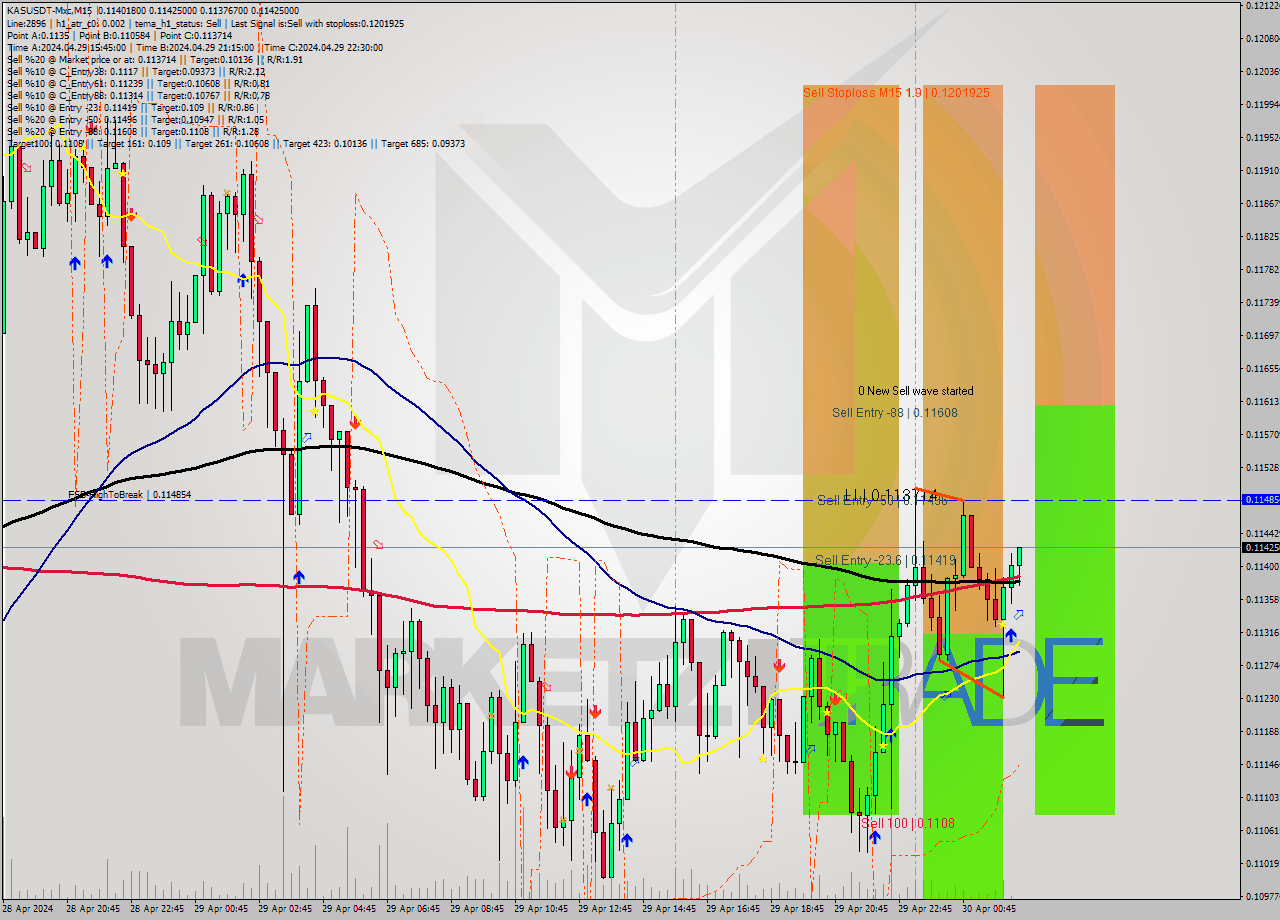Click the 'Sell %20 @ Market price' info line
This screenshot has width=1280, height=920.
155,59
